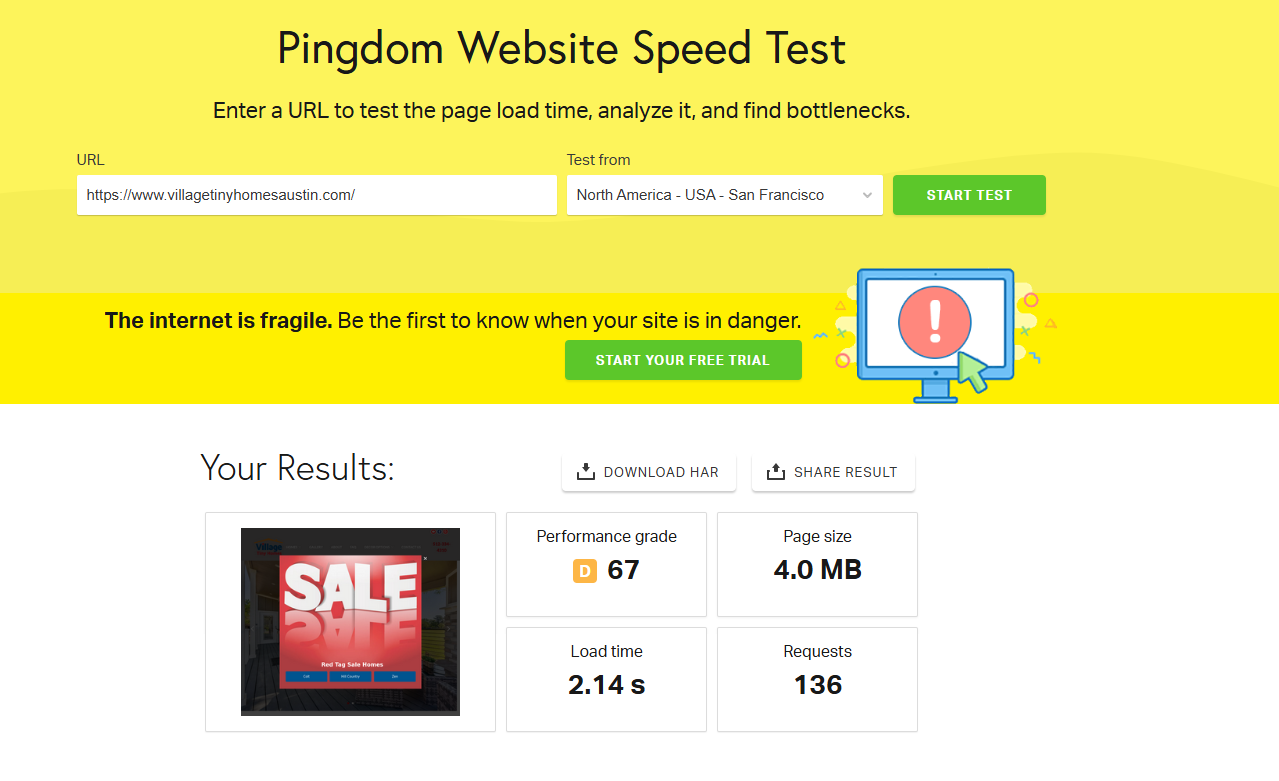1279x781 pixels.
Task: Select the Page size 4.0 MB card
Action: (817, 564)
